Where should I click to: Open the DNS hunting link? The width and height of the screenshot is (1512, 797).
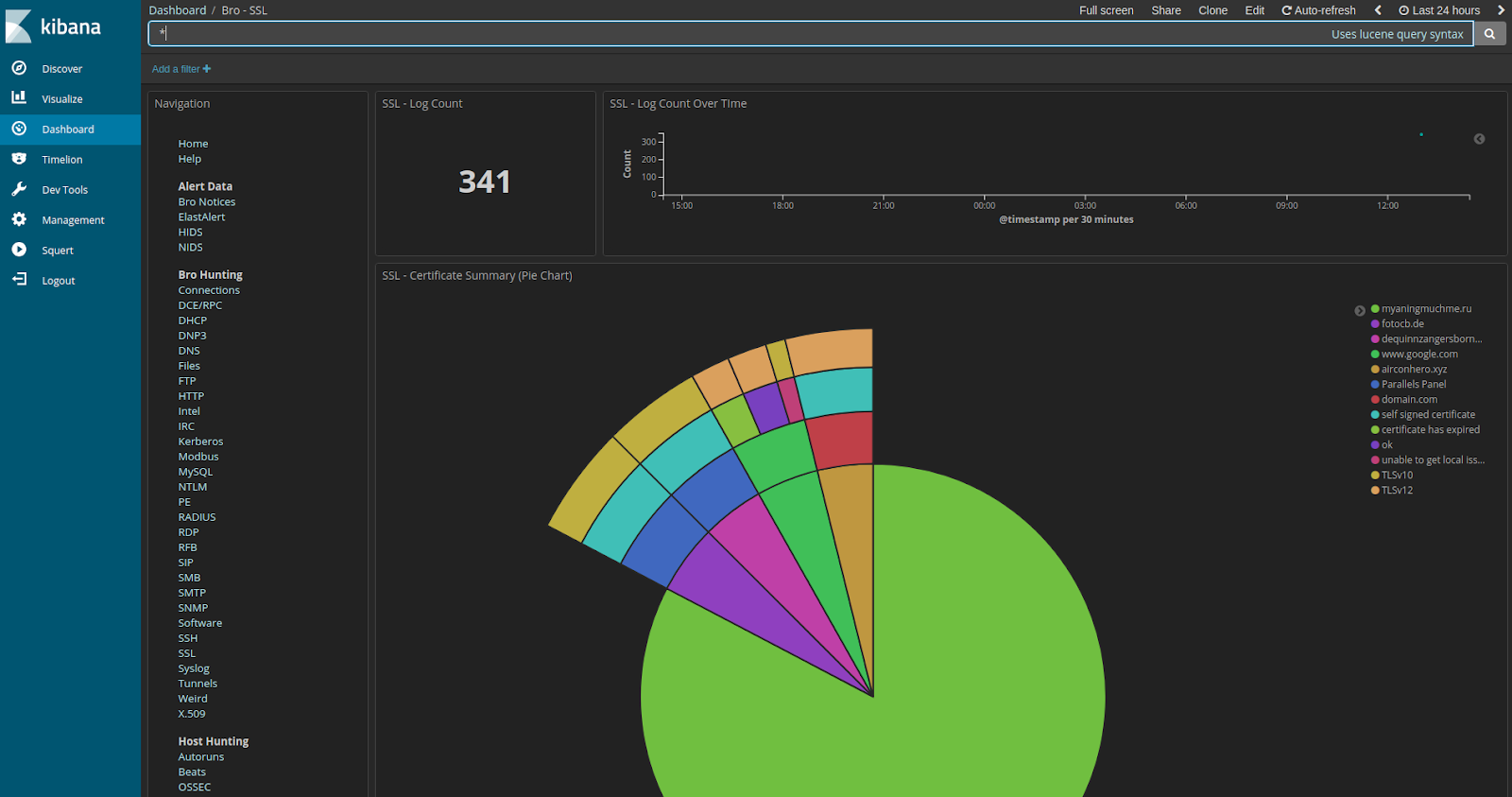pos(189,351)
